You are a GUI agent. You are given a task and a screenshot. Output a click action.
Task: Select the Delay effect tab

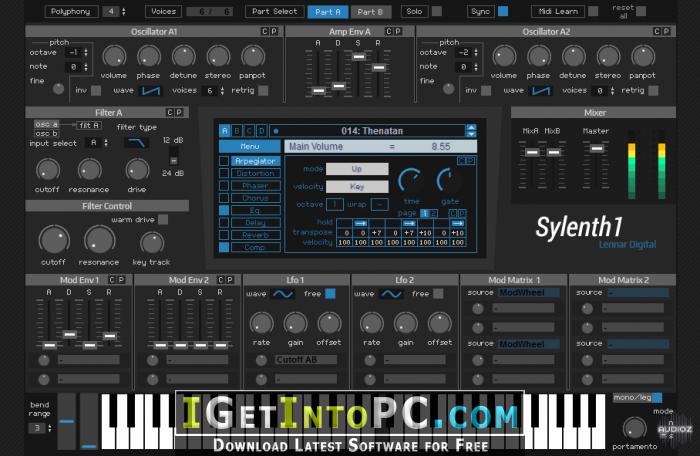(x=255, y=222)
